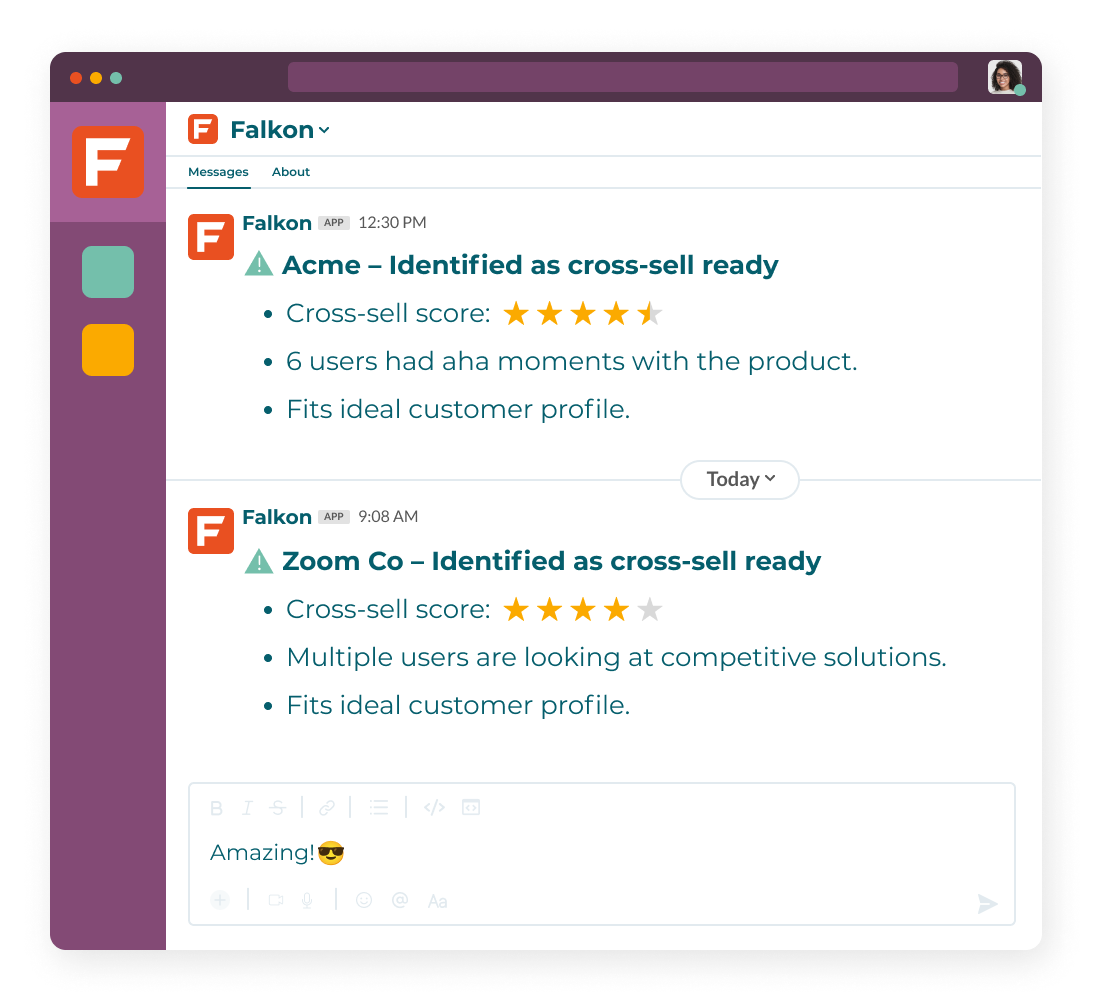Toggle bold formatting in composer
This screenshot has height=1002, width=1100.
216,808
